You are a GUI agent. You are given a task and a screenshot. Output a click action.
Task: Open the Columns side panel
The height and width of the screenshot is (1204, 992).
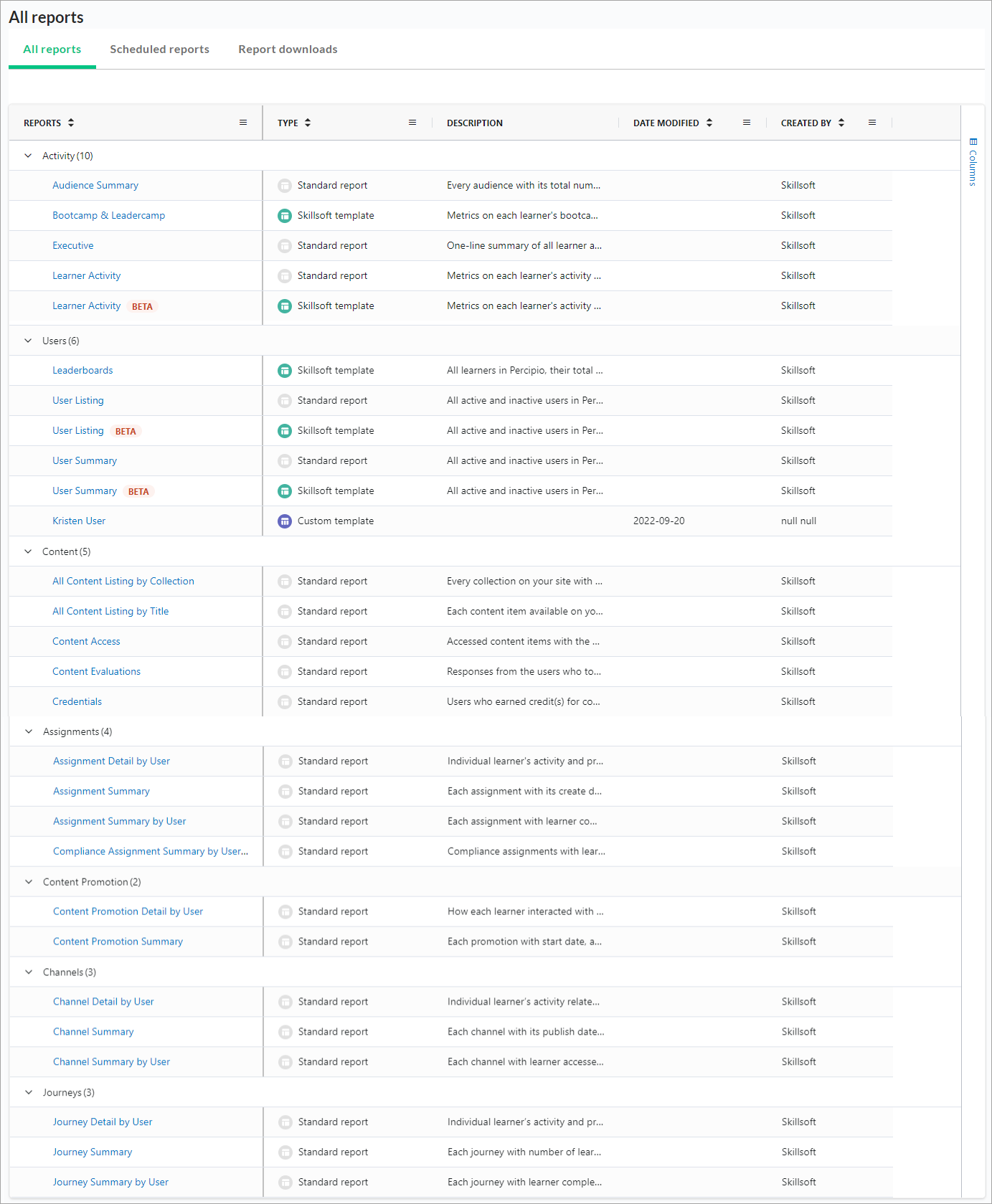[x=973, y=162]
